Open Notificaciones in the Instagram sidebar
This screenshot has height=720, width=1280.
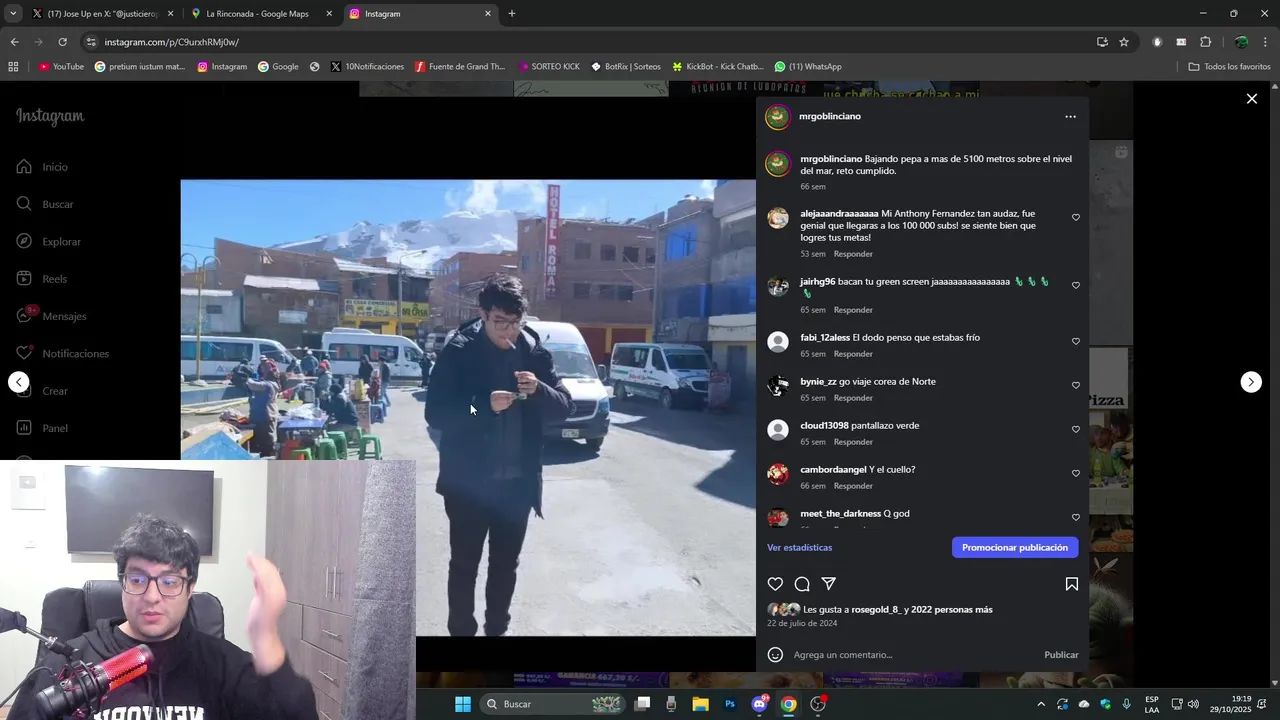click(62, 354)
